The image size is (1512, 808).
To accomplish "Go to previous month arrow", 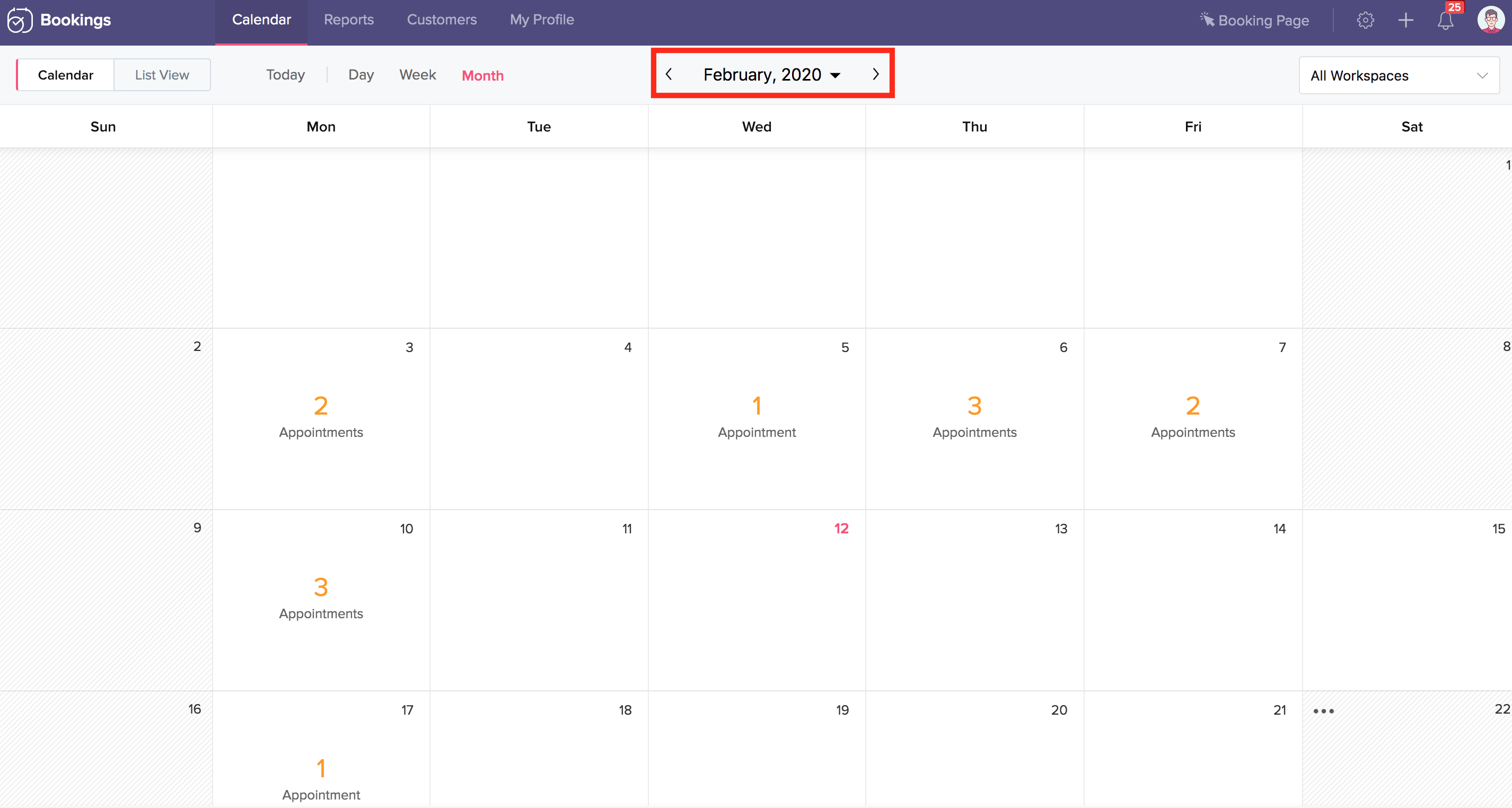I will 669,75.
